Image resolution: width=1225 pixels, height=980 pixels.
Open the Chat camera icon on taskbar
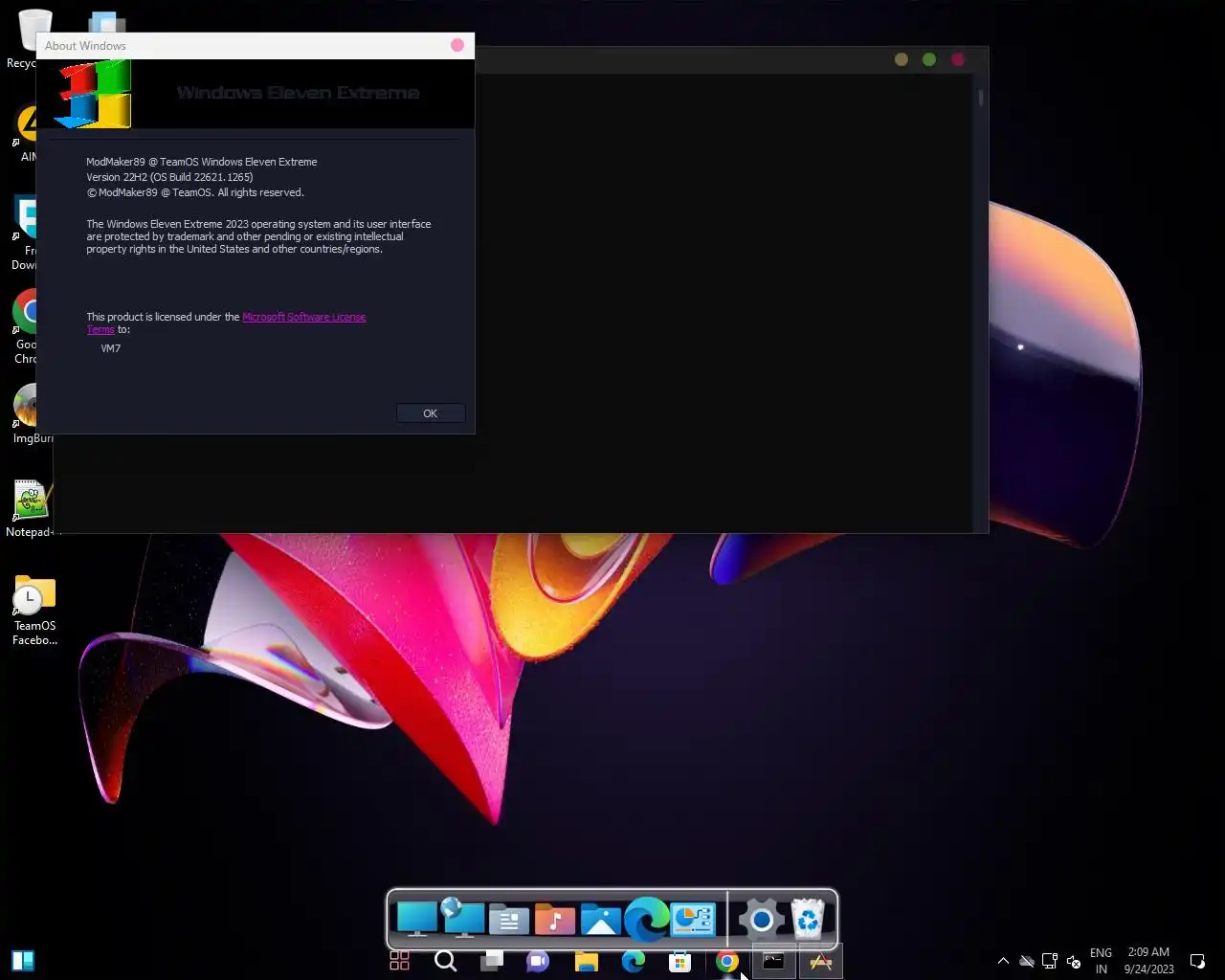538,961
